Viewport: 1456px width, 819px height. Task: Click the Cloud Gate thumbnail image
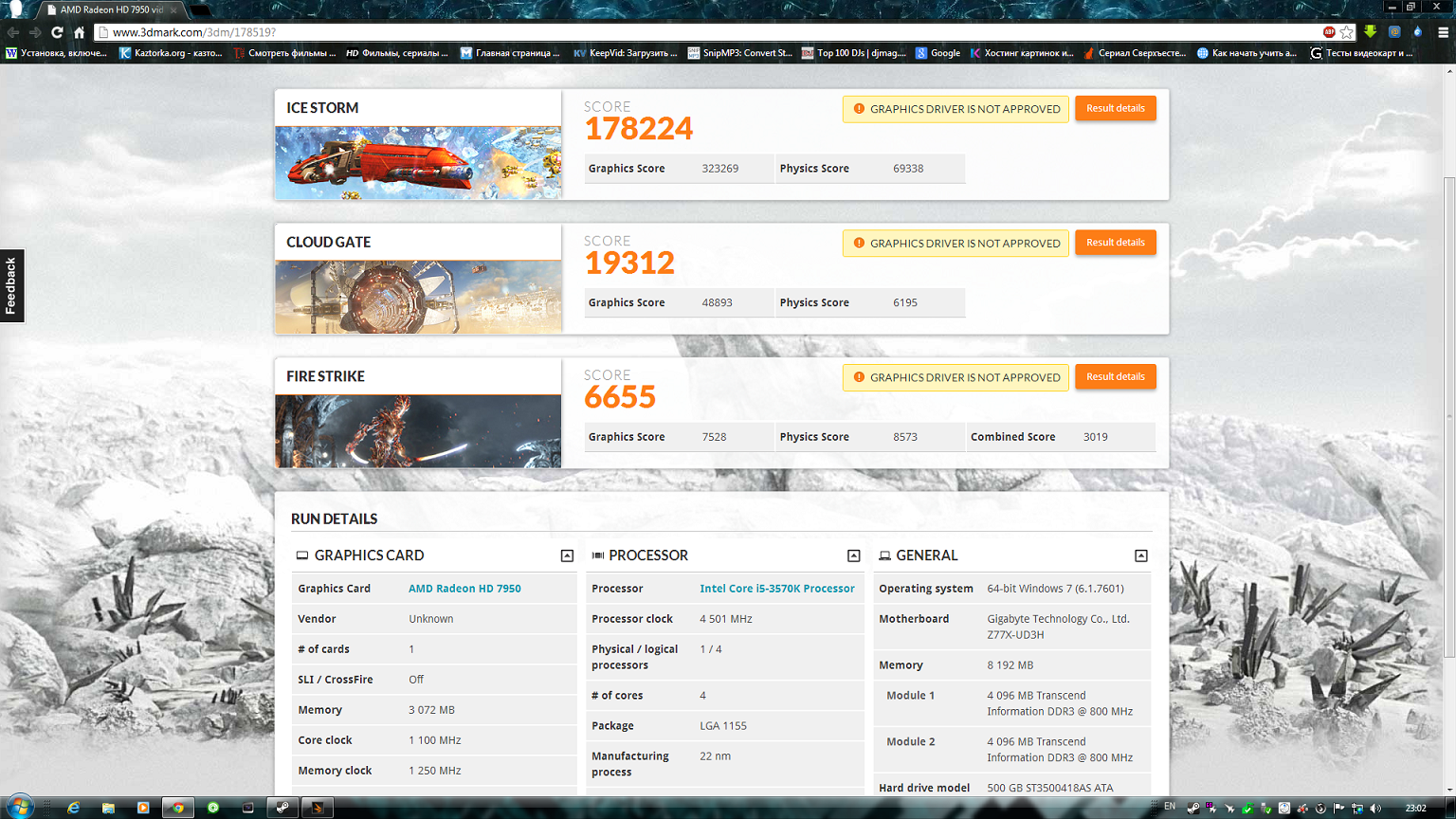click(x=418, y=297)
